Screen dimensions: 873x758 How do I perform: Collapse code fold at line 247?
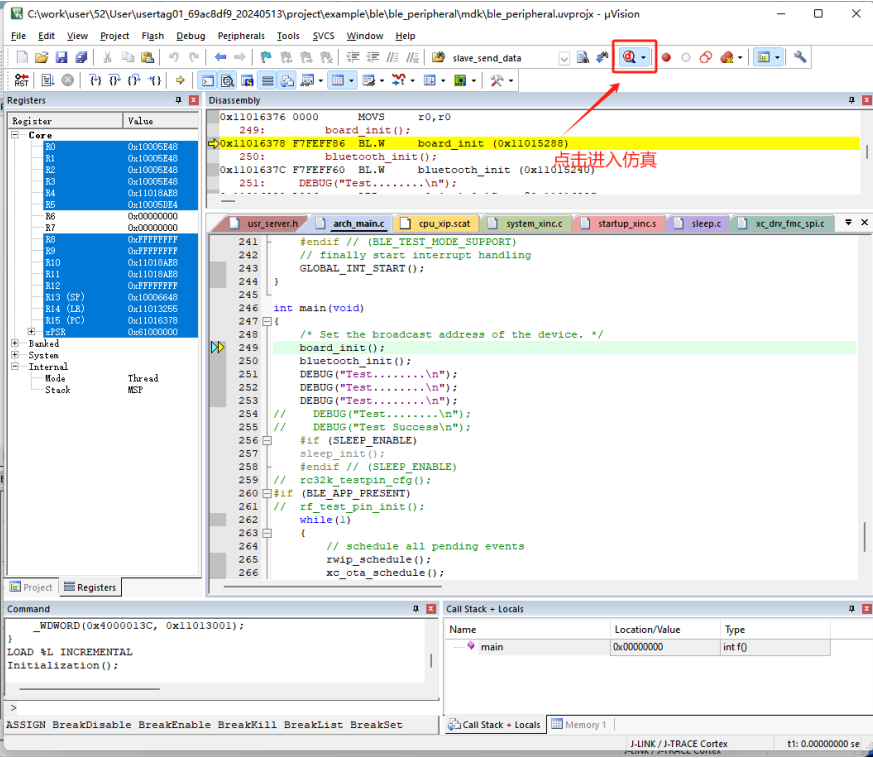pyautogui.click(x=267, y=321)
